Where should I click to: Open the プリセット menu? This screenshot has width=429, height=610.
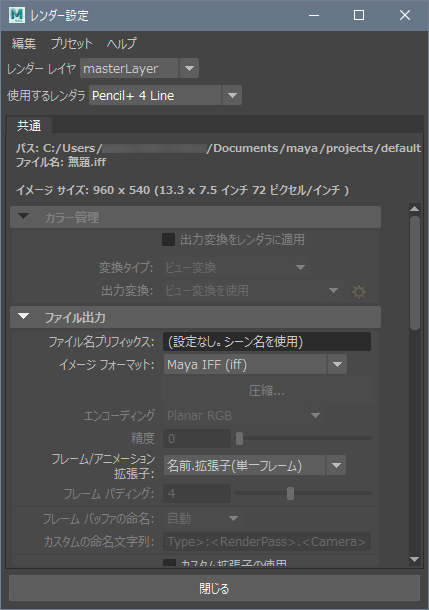tap(72, 43)
